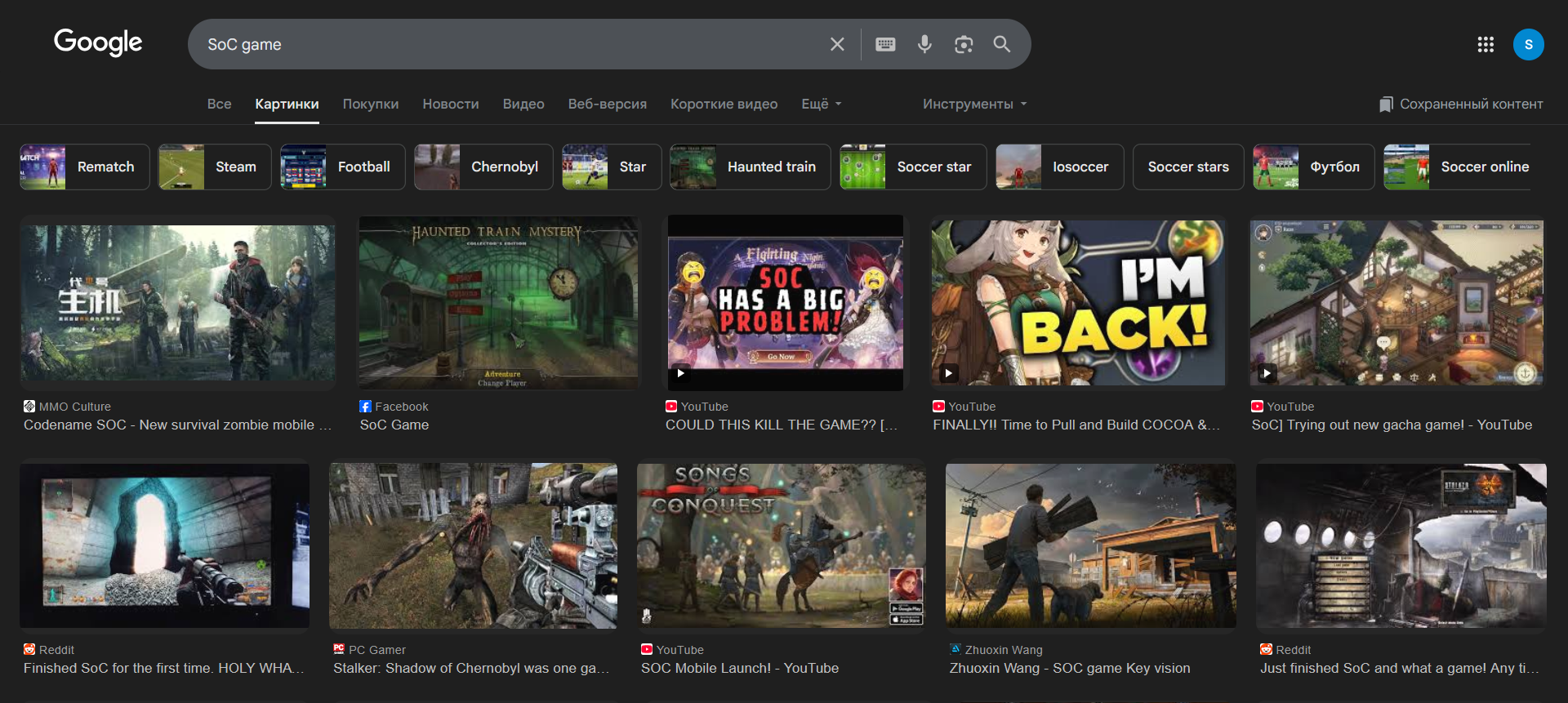Click the PC Gamer source label
The image size is (1568, 703).
point(377,650)
